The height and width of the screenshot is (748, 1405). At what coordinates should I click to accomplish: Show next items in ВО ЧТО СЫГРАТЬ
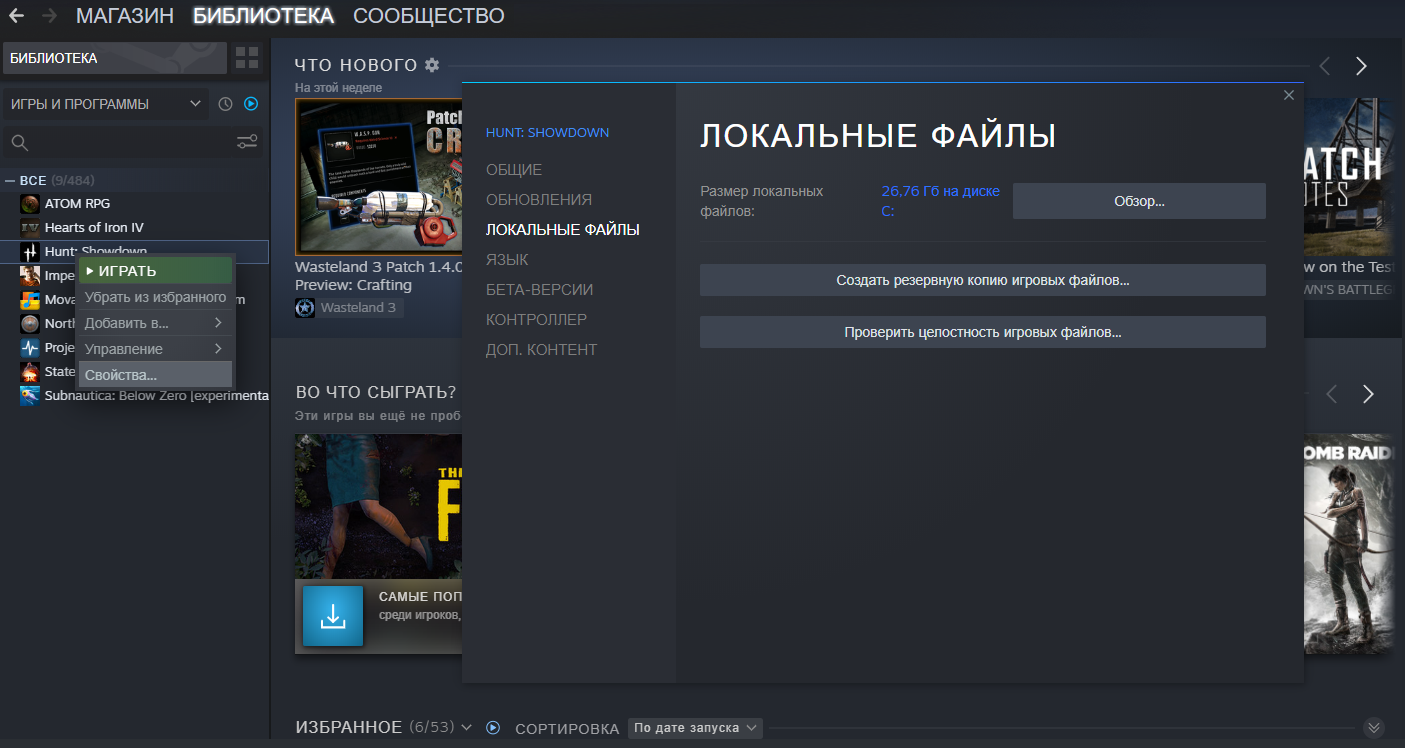1368,394
